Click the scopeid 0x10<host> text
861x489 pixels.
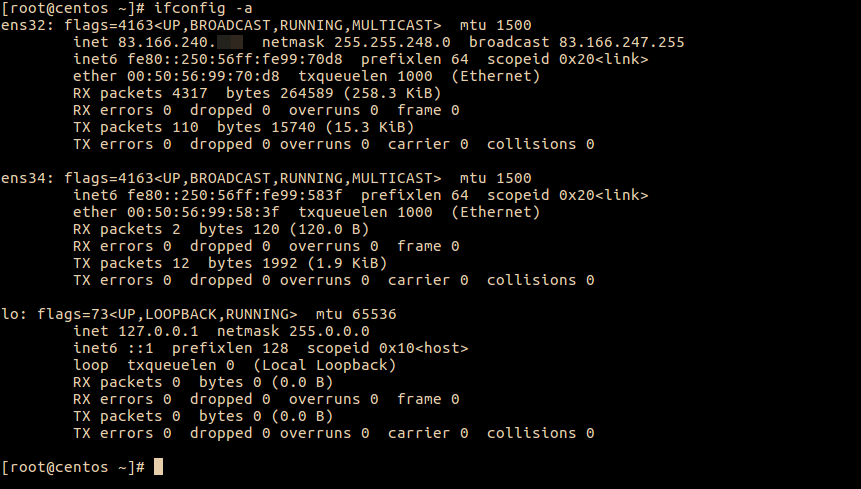(x=387, y=348)
